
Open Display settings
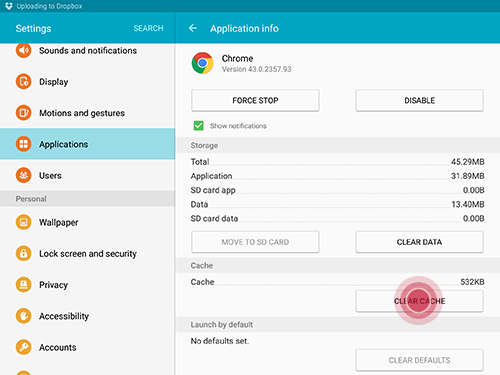[x=87, y=82]
